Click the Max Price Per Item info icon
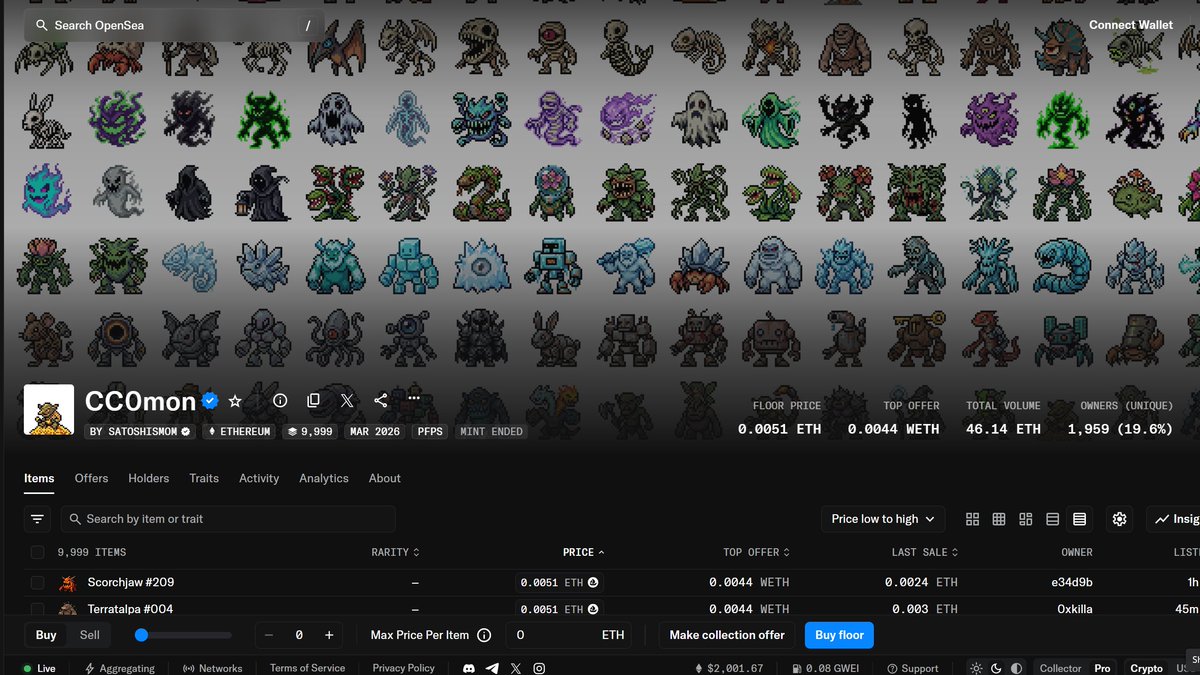This screenshot has width=1200, height=675. pyautogui.click(x=484, y=635)
